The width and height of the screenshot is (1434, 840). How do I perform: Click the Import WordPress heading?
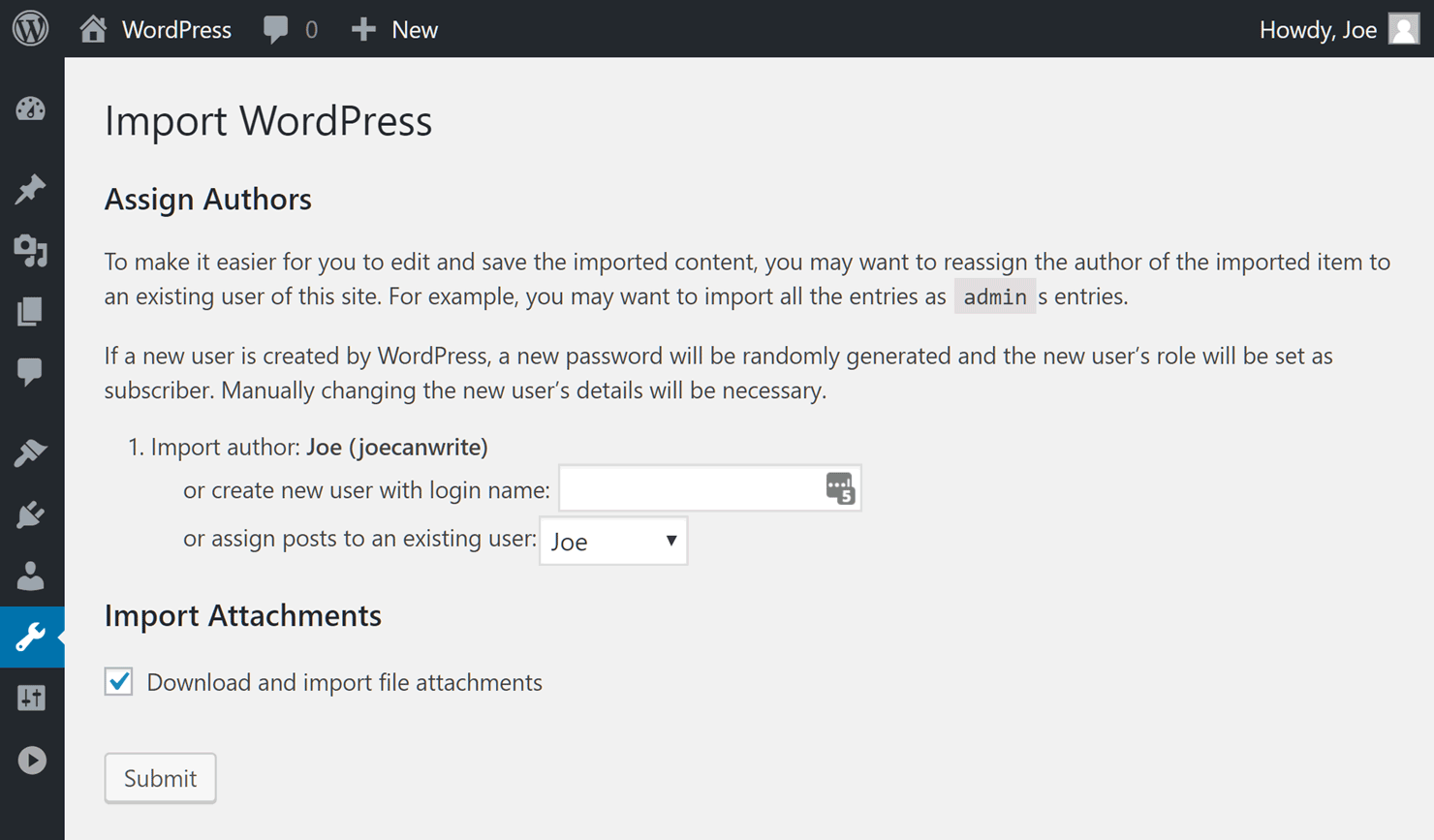click(x=268, y=121)
